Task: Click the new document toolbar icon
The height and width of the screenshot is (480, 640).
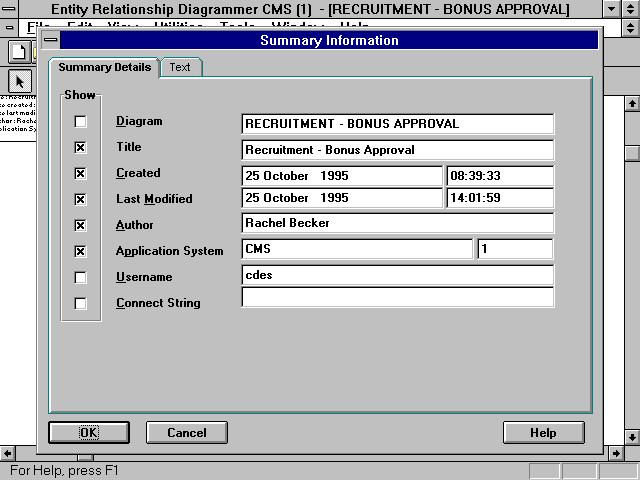Action: click(19, 52)
